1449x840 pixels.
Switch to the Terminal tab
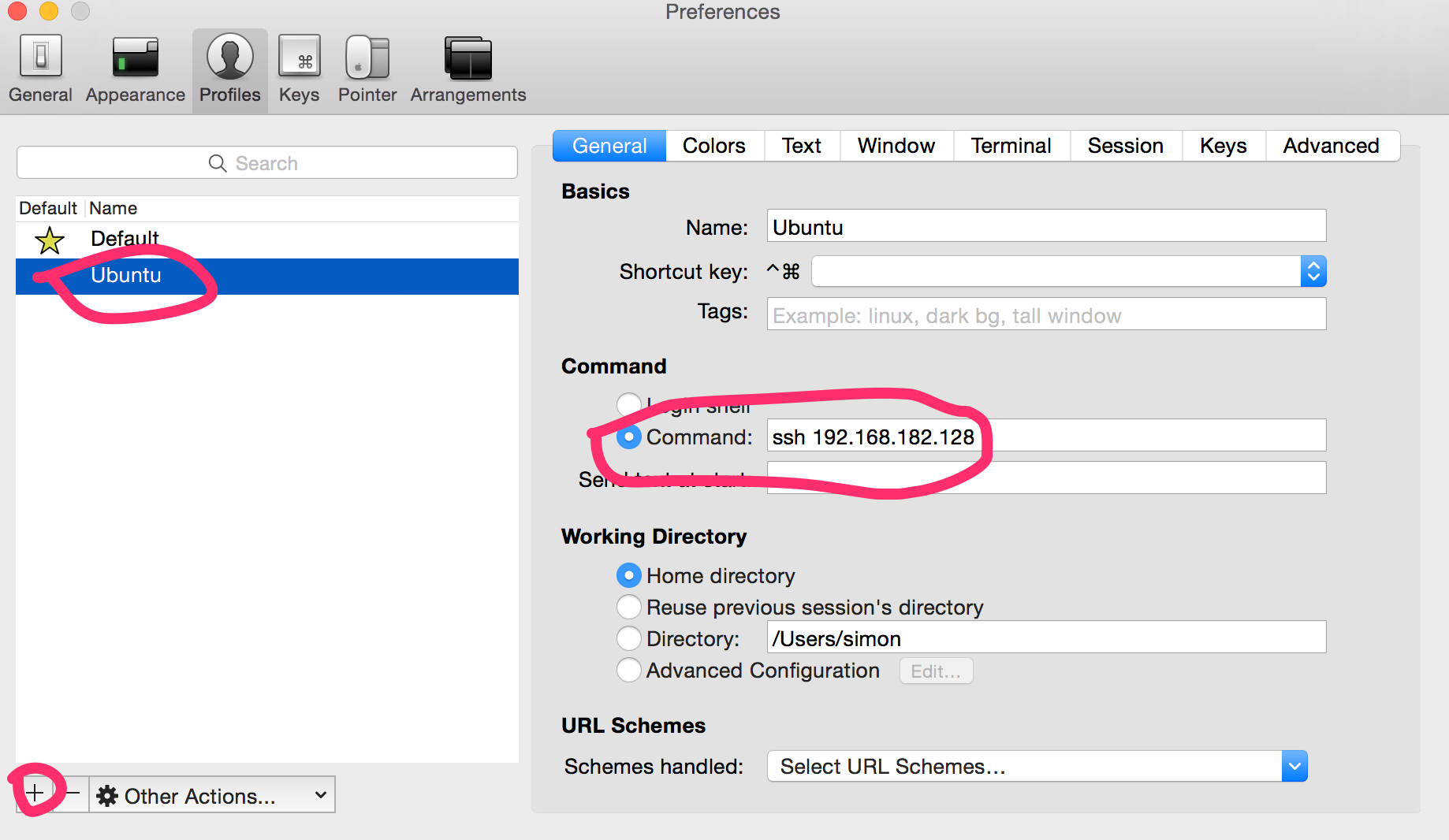tap(1011, 146)
